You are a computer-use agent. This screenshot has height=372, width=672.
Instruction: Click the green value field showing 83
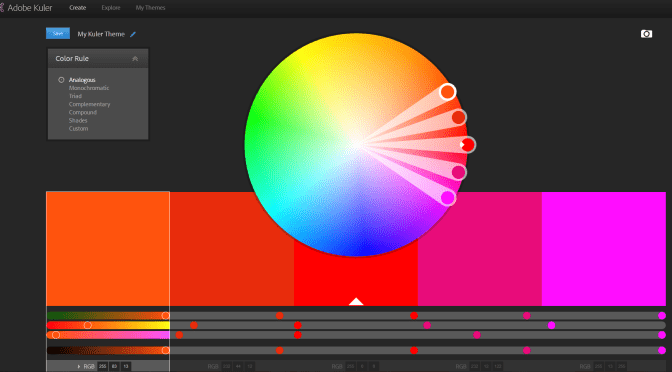coord(114,366)
